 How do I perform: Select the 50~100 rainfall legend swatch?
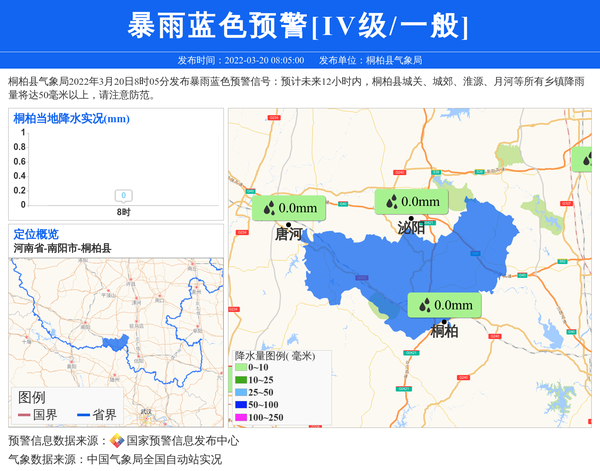240,405
